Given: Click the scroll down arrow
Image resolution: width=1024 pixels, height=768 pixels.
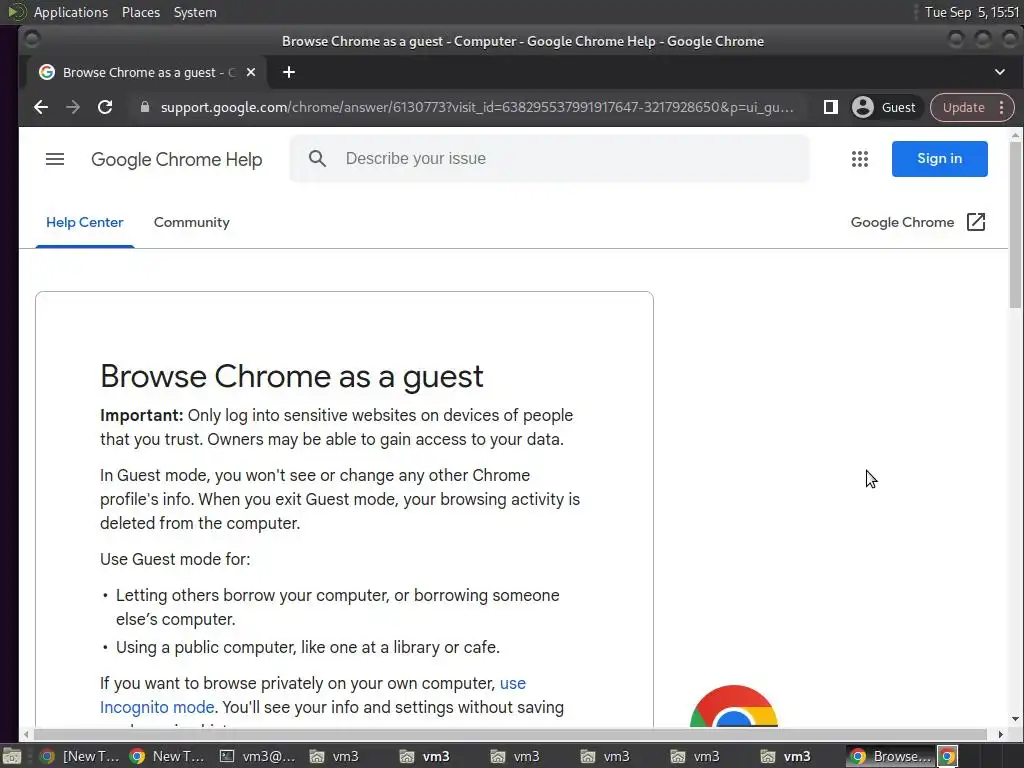Looking at the screenshot, I should [1015, 719].
